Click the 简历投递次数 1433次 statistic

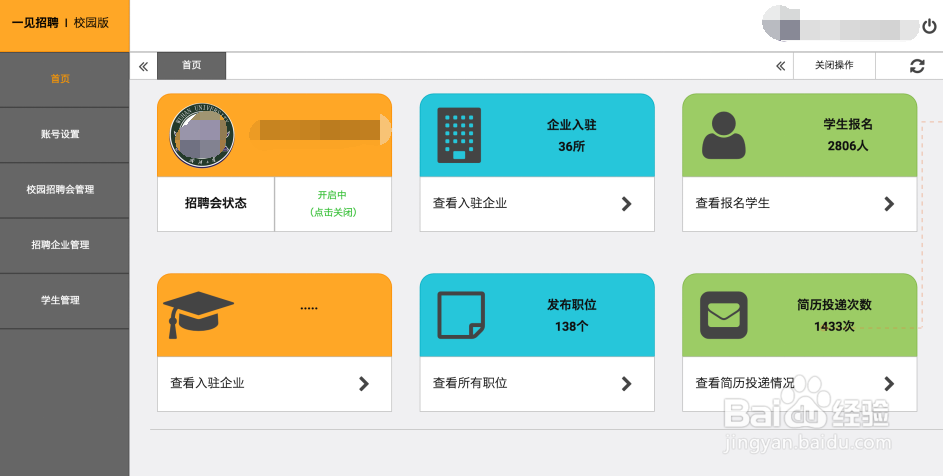(x=834, y=315)
